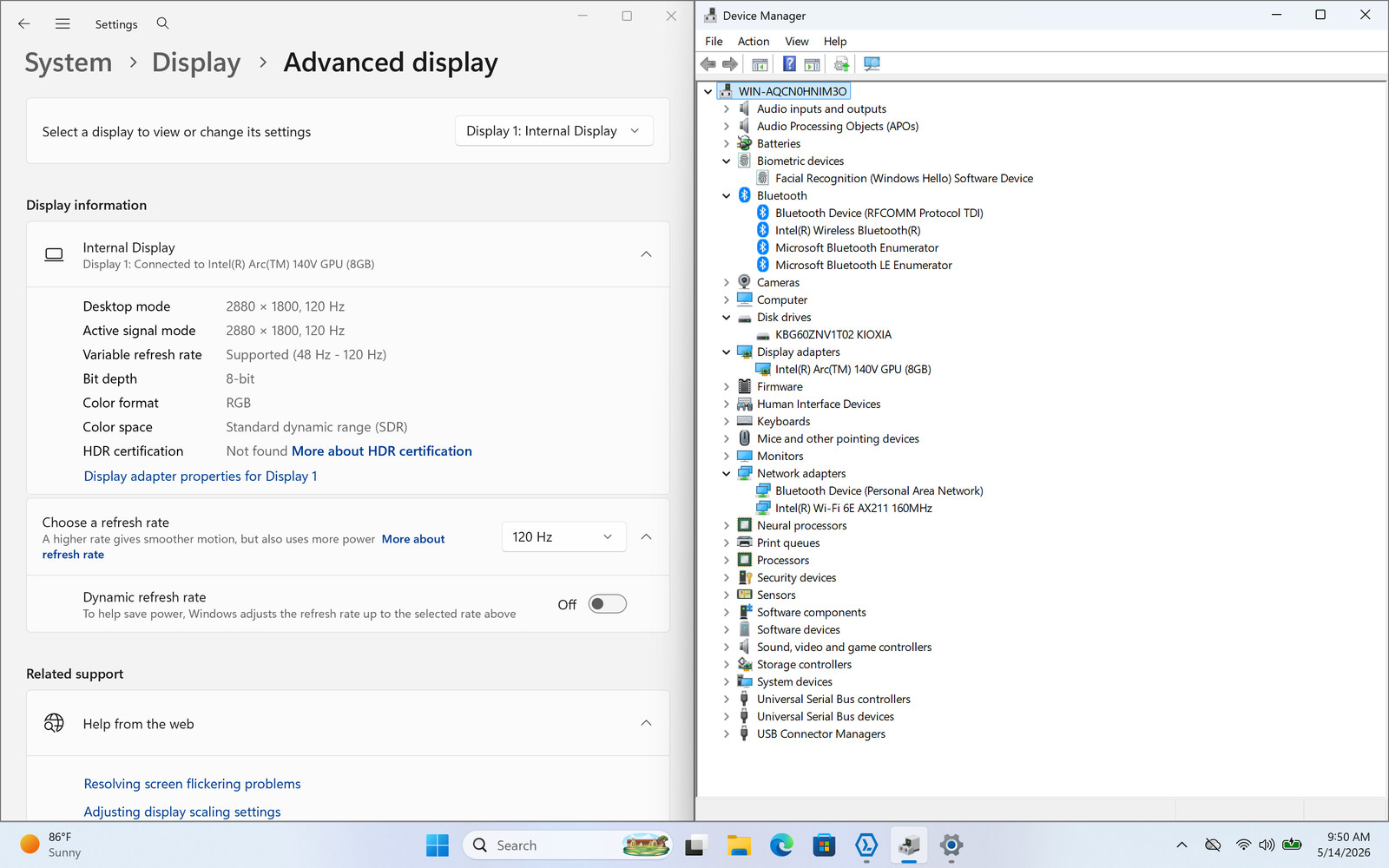Screen dimensions: 1389x868
Task: Show hidden system tray icons chevron
Action: (x=1182, y=845)
